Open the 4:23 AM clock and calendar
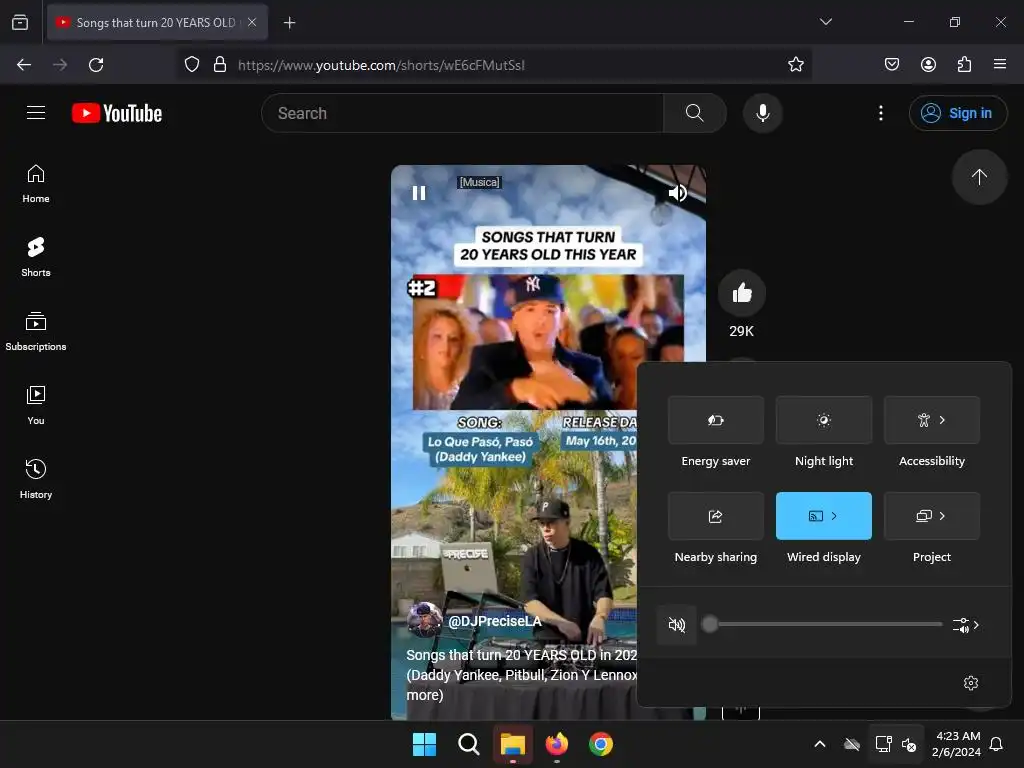The image size is (1024, 768). [x=957, y=744]
